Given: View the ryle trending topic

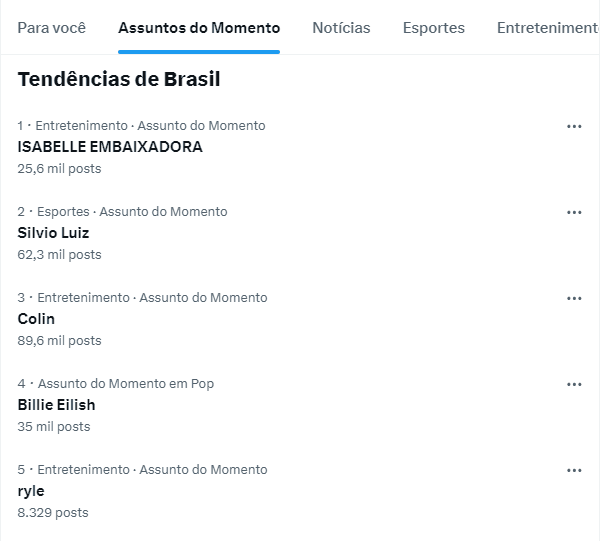Looking at the screenshot, I should pyautogui.click(x=31, y=491).
